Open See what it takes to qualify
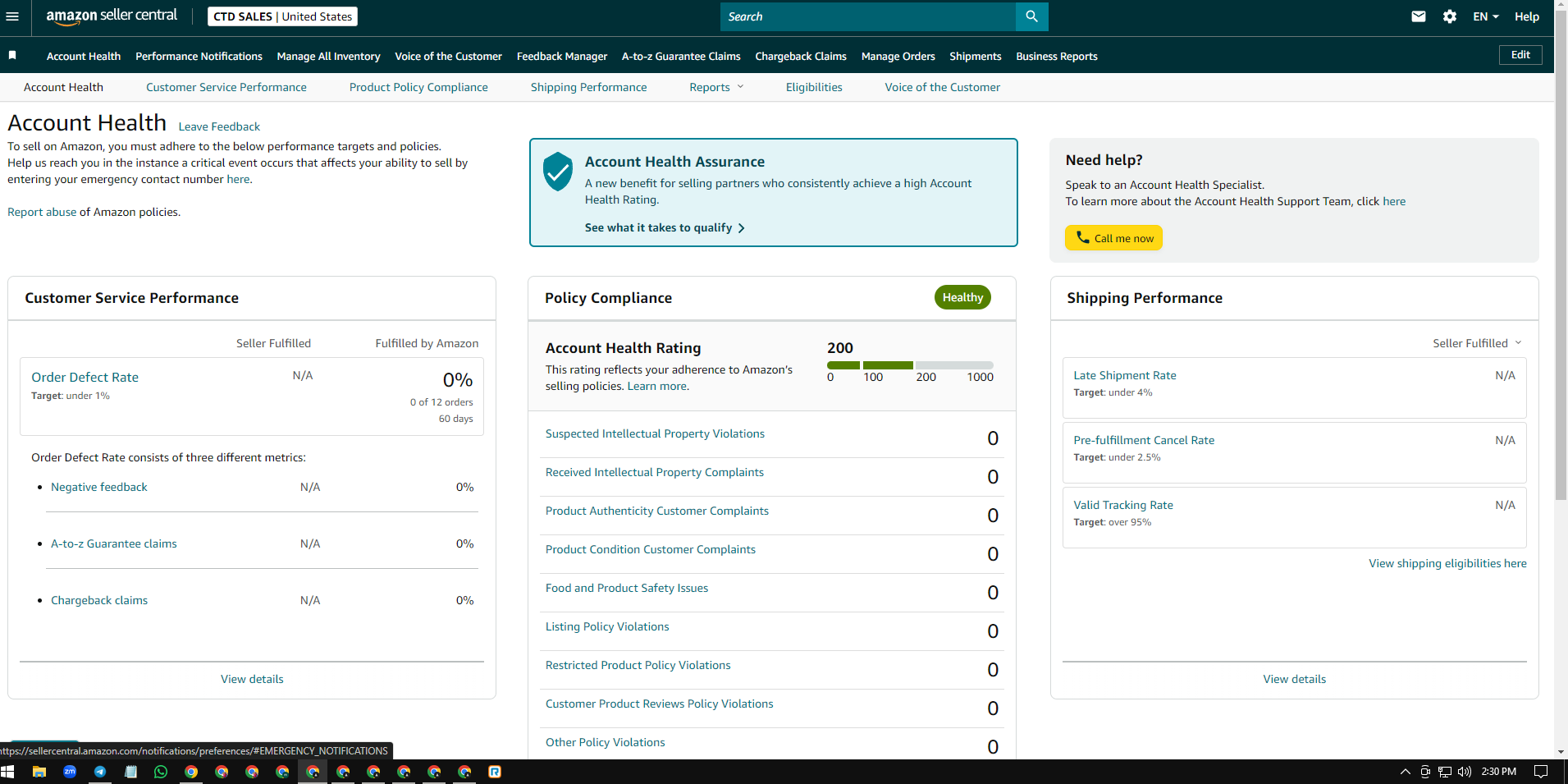 pos(665,227)
